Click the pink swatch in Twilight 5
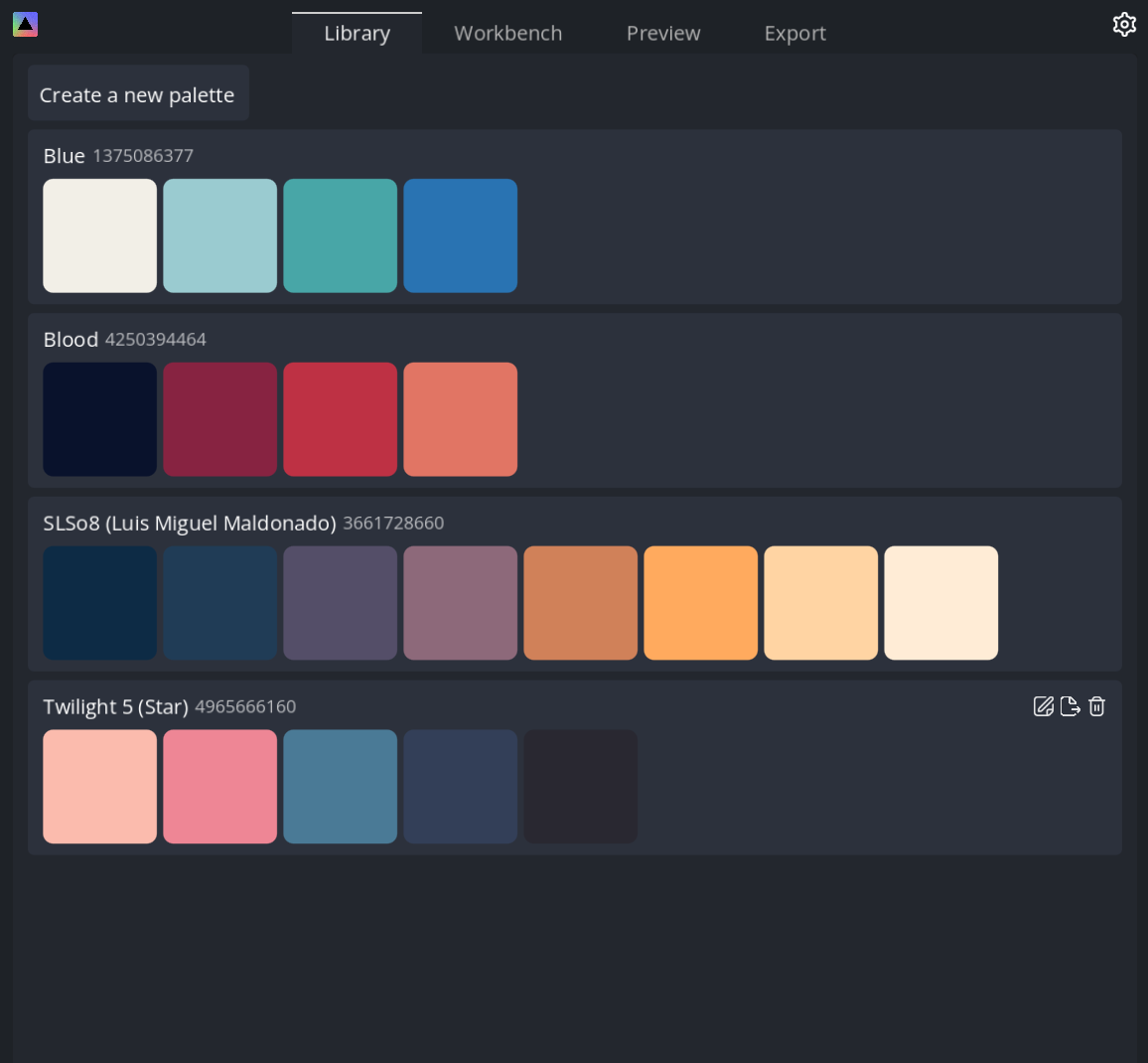This screenshot has width=1148, height=1063. click(219, 786)
